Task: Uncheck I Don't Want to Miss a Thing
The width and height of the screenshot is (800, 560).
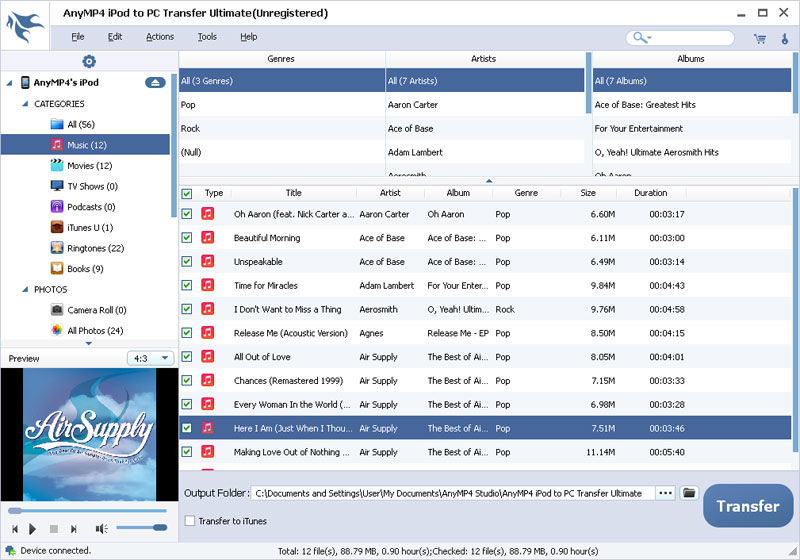Action: click(187, 309)
